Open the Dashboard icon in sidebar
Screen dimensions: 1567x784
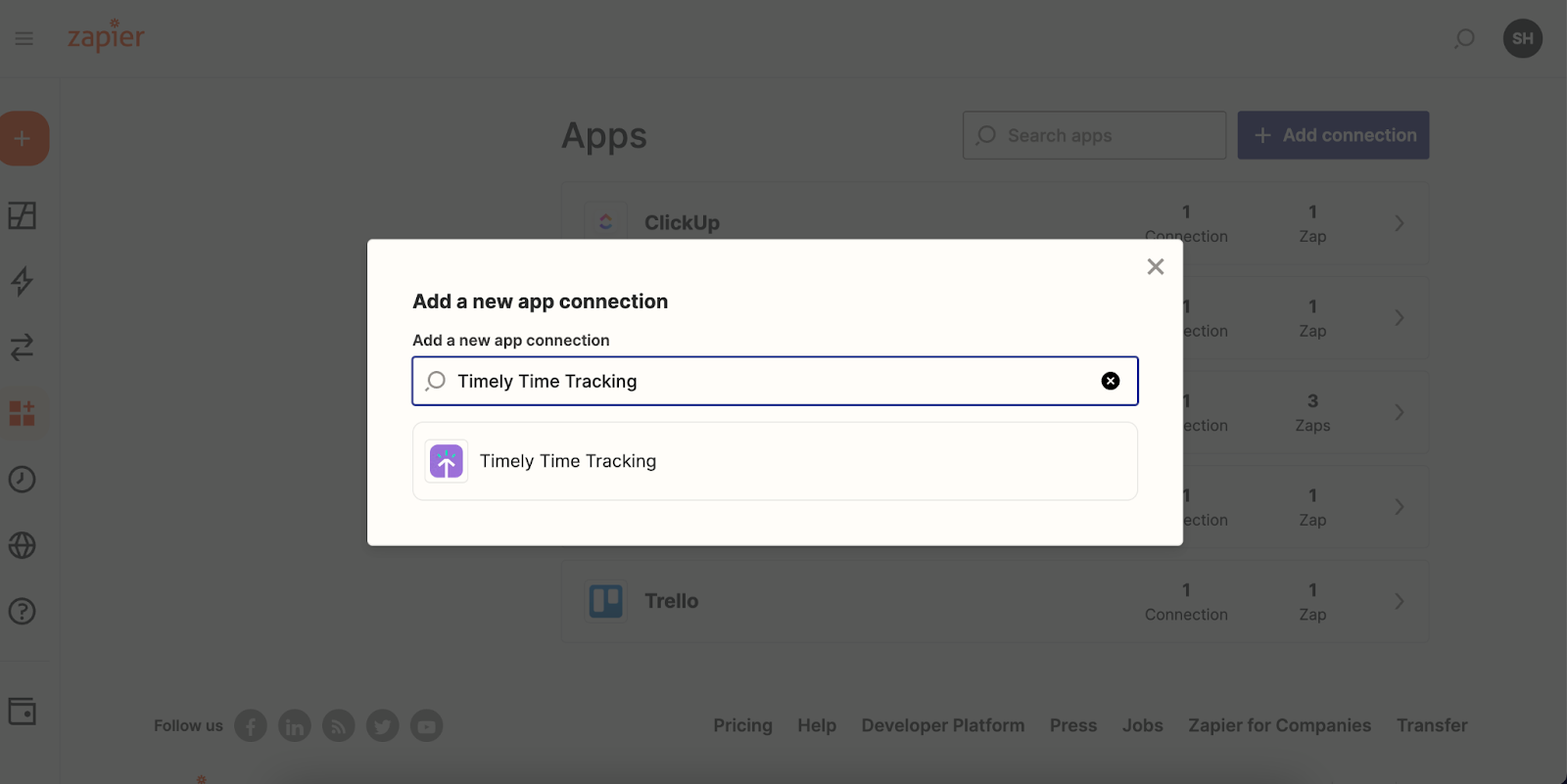[23, 215]
